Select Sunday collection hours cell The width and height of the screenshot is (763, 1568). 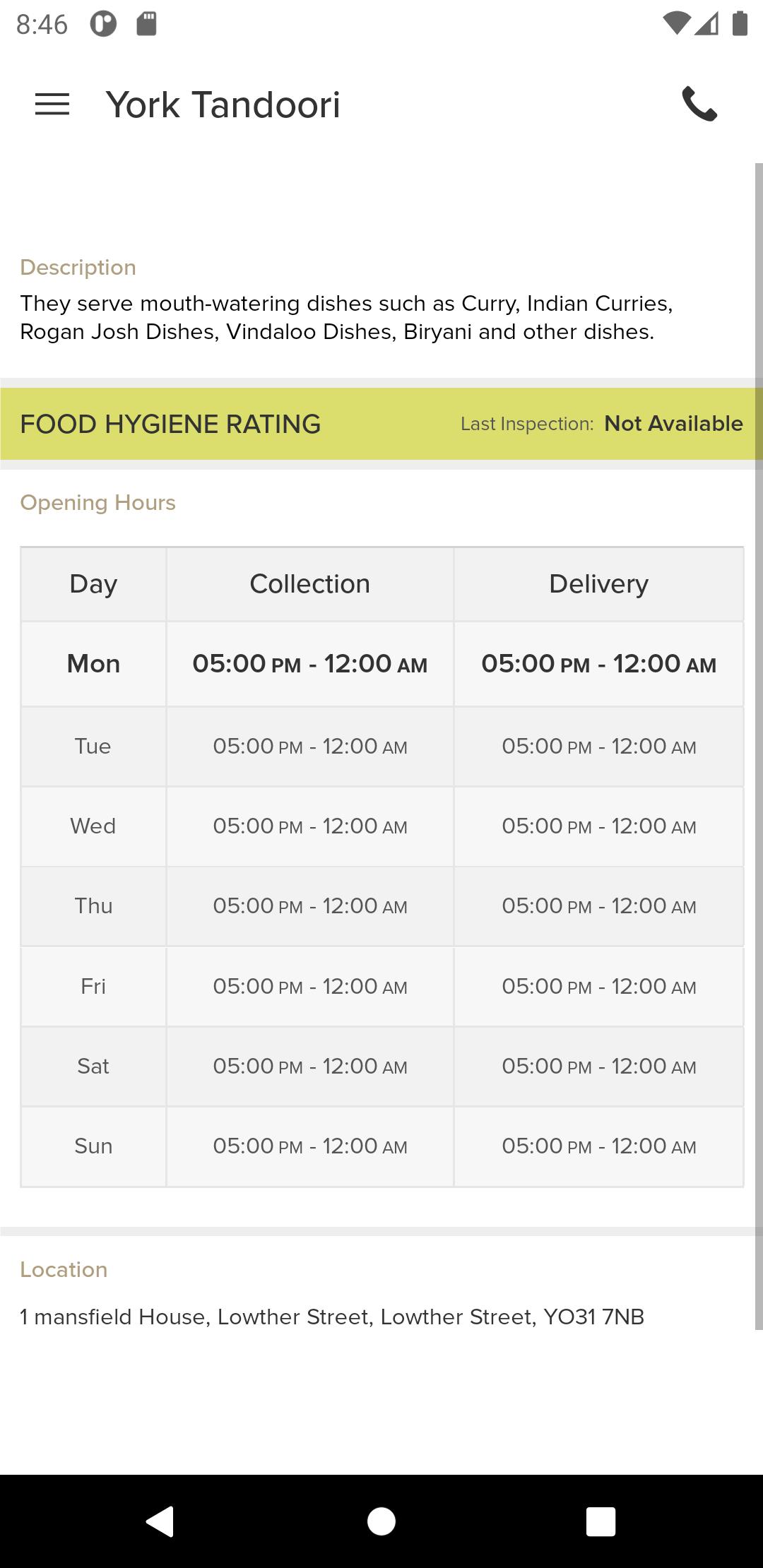[x=310, y=1146]
